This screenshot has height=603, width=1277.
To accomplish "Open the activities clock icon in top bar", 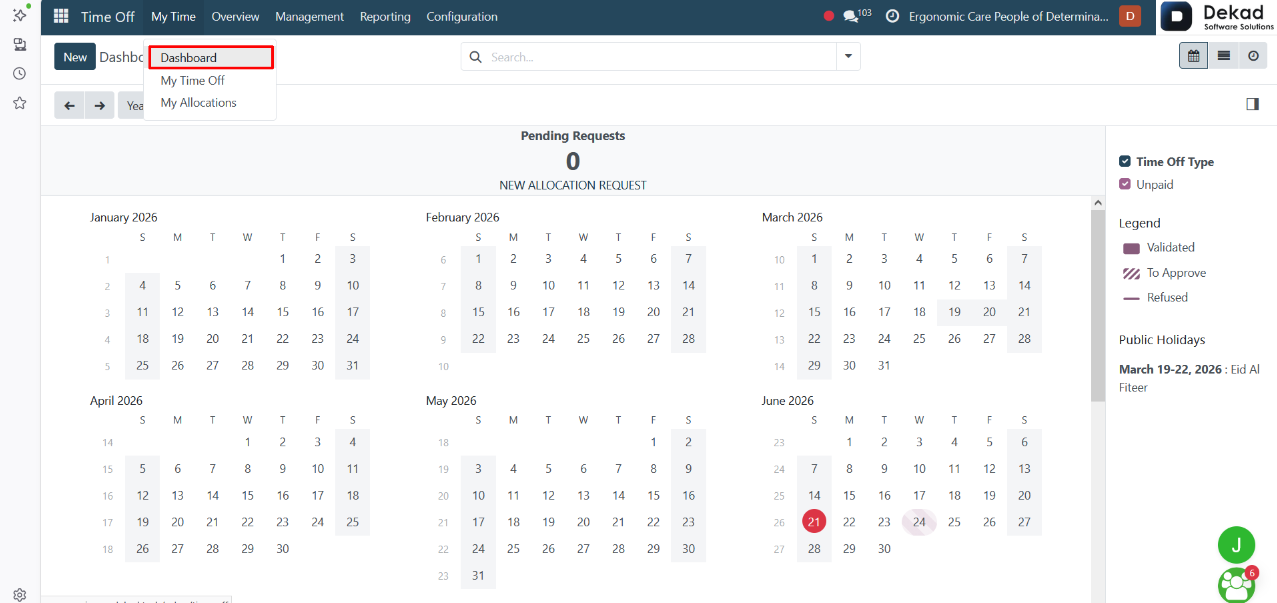I will pos(892,16).
